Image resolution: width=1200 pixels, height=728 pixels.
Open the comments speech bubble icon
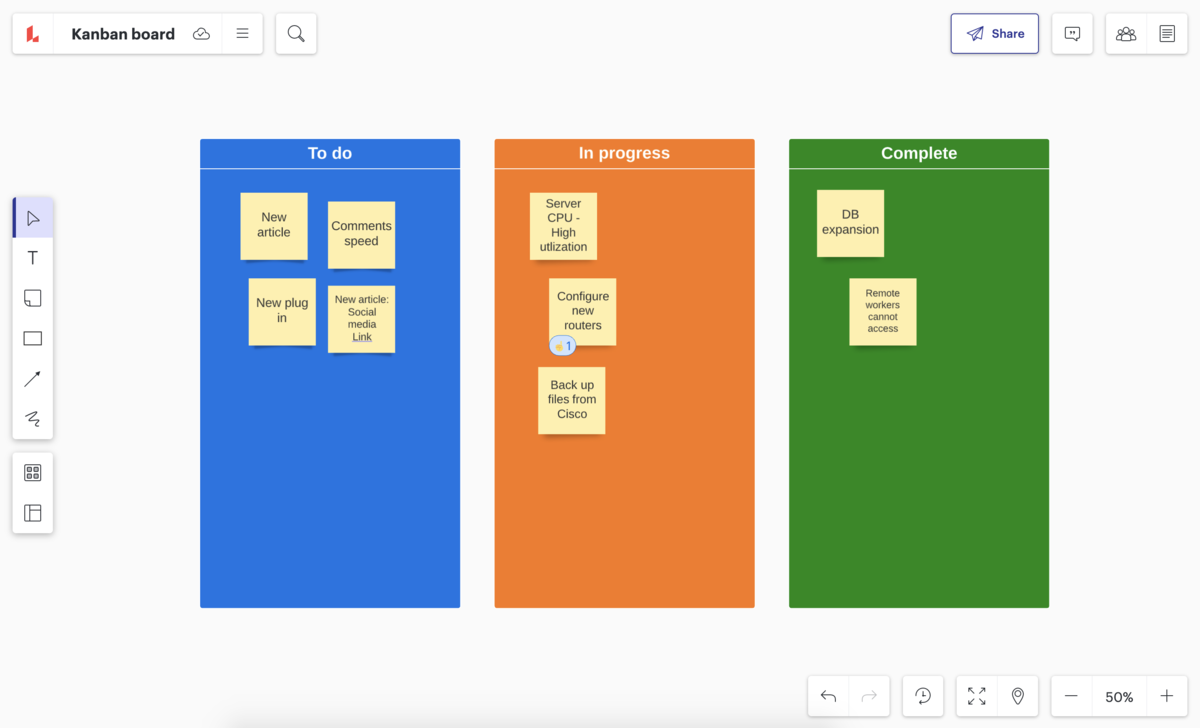pos(1072,34)
